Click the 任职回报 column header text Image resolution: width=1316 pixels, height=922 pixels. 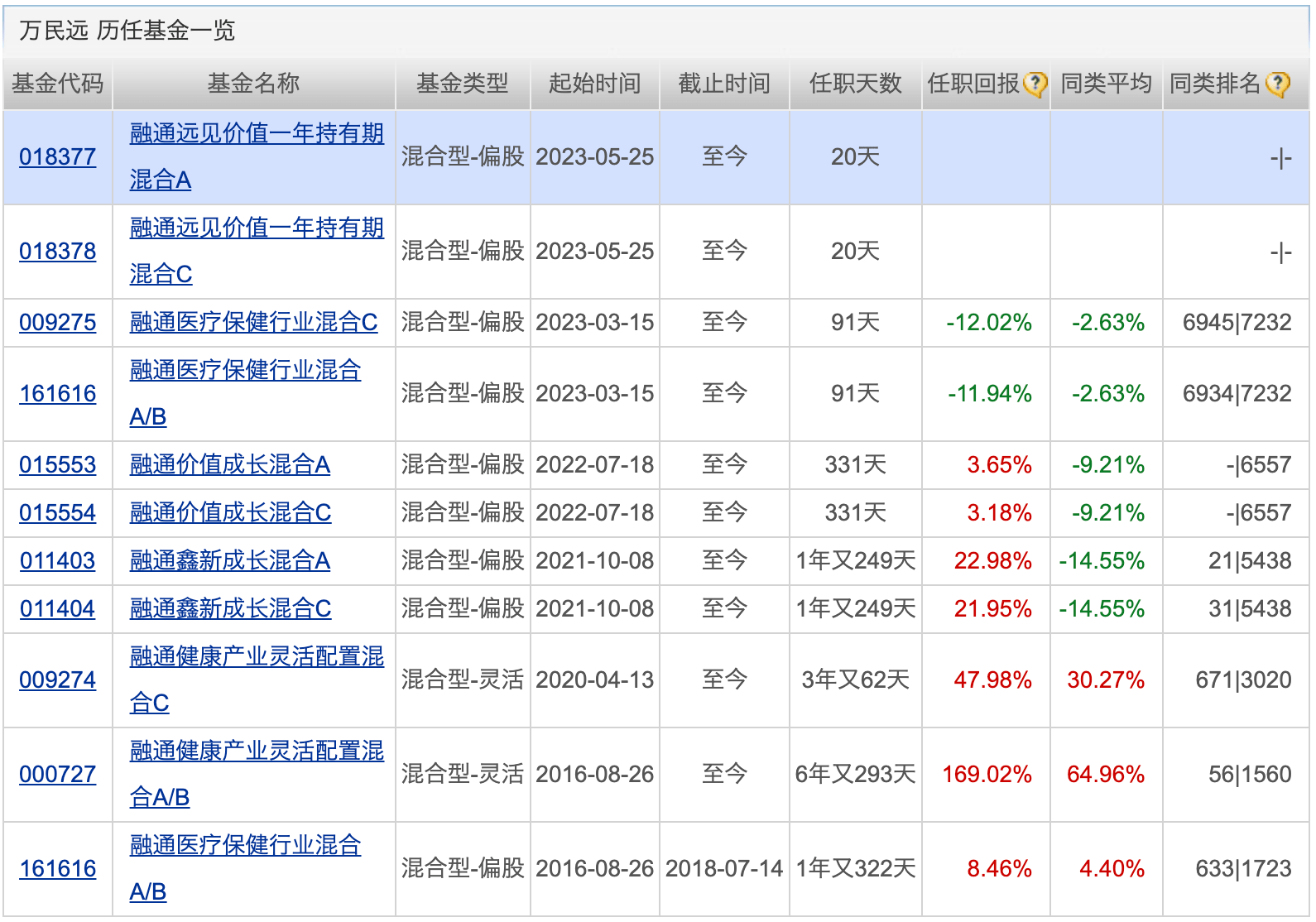974,84
